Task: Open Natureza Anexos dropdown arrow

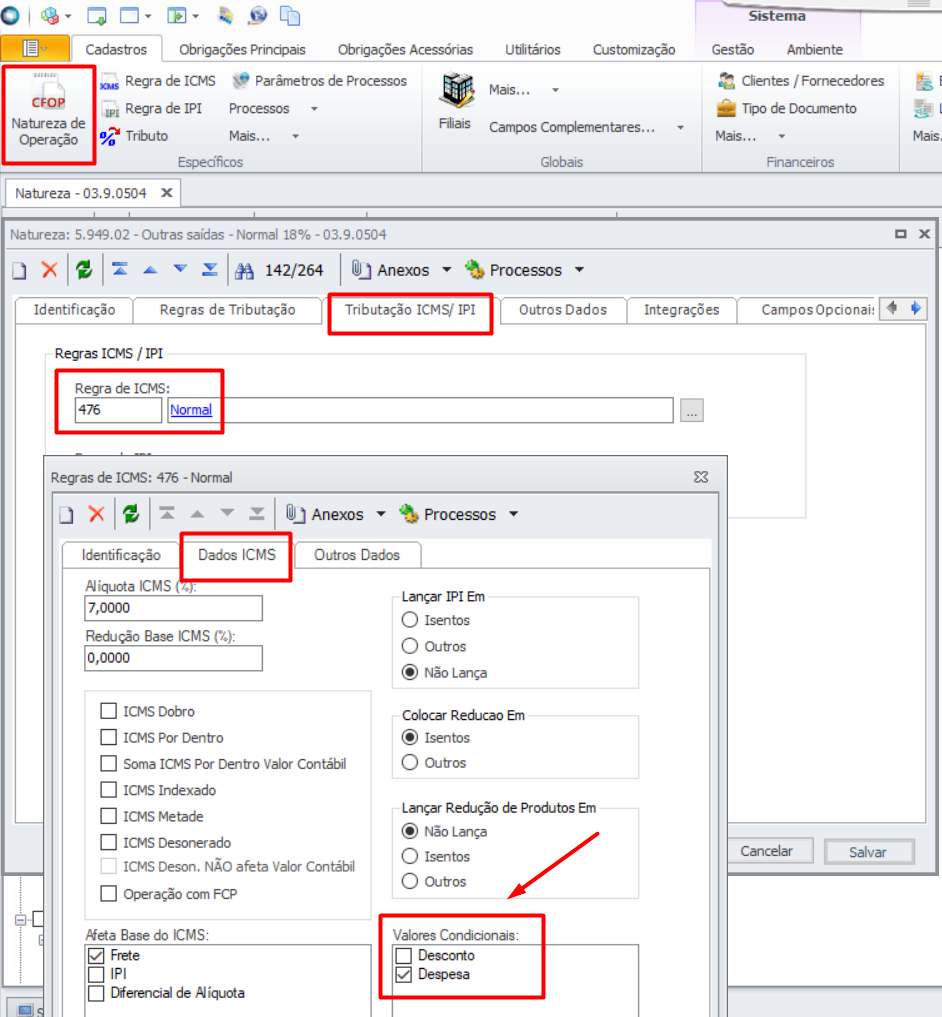Action: pos(447,270)
